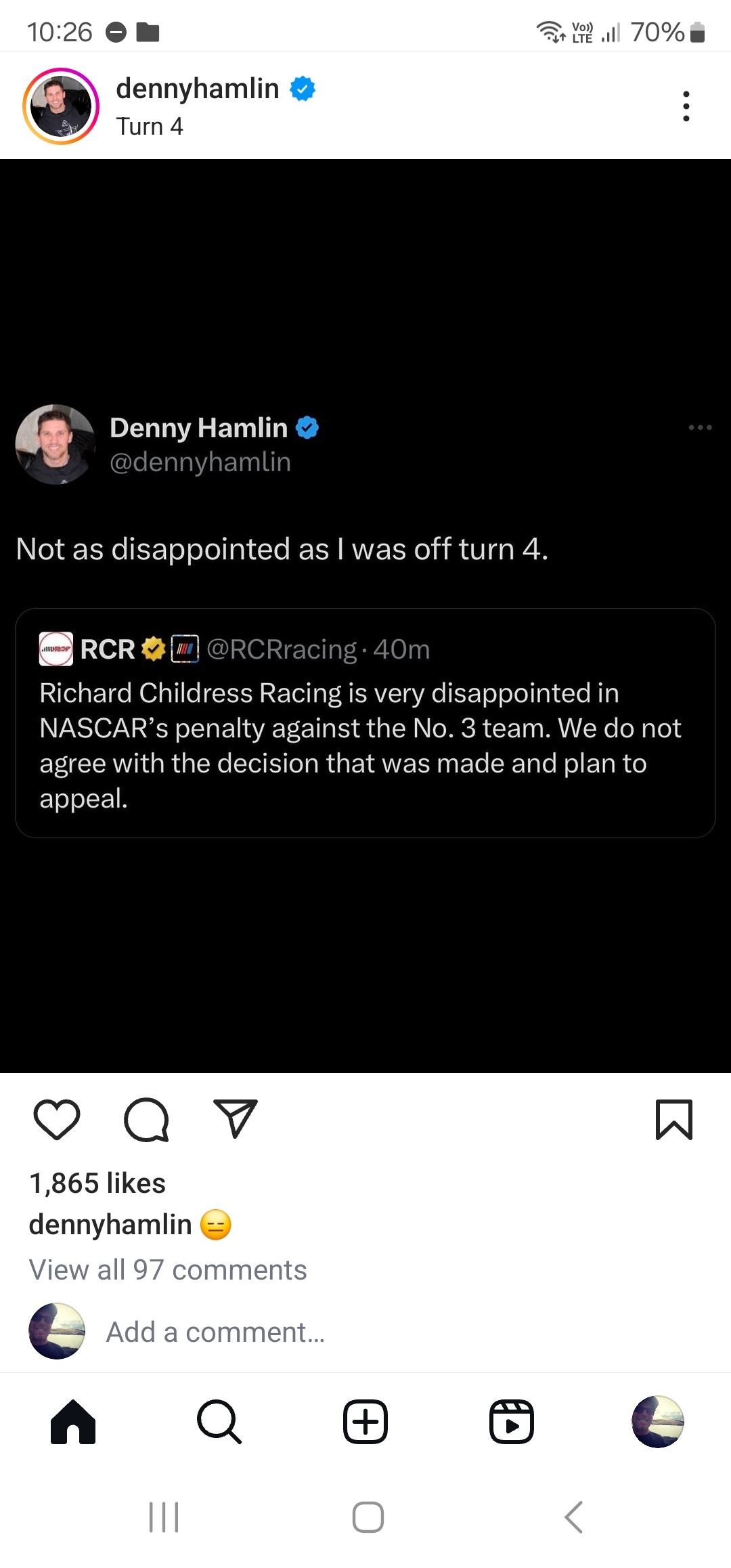View the 1,865 likes list

[97, 1183]
